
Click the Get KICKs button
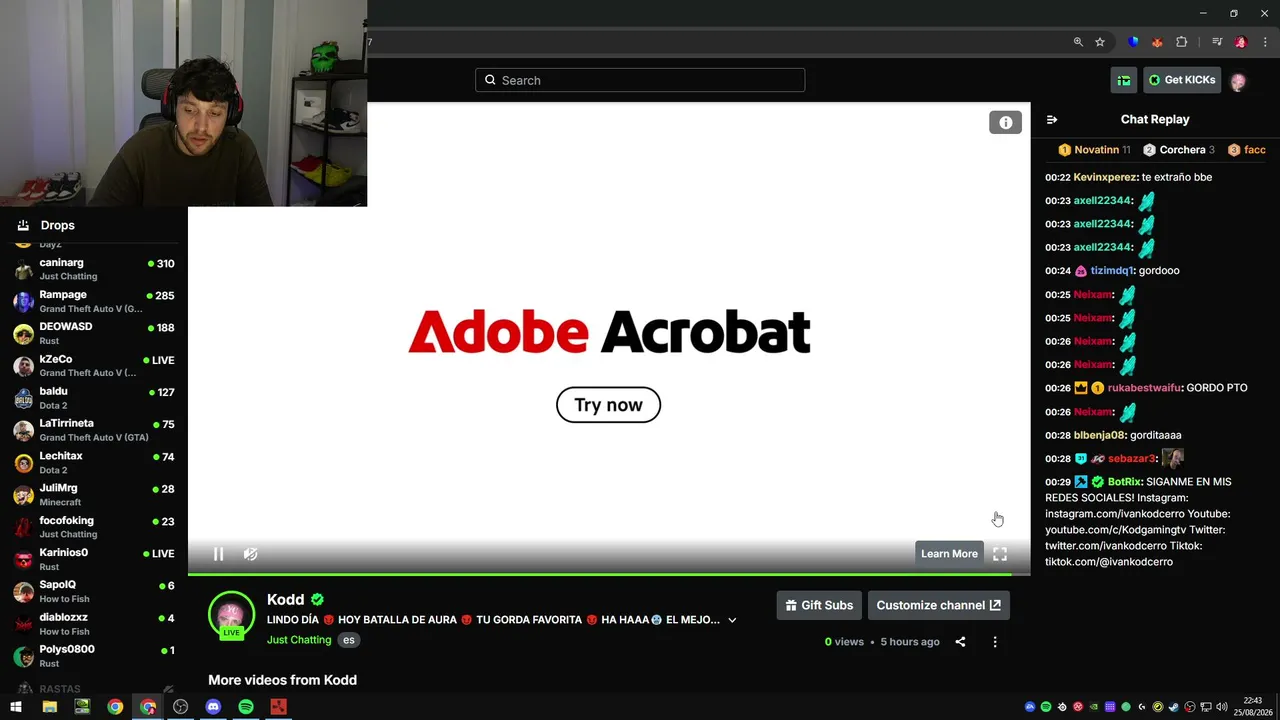coord(1182,80)
